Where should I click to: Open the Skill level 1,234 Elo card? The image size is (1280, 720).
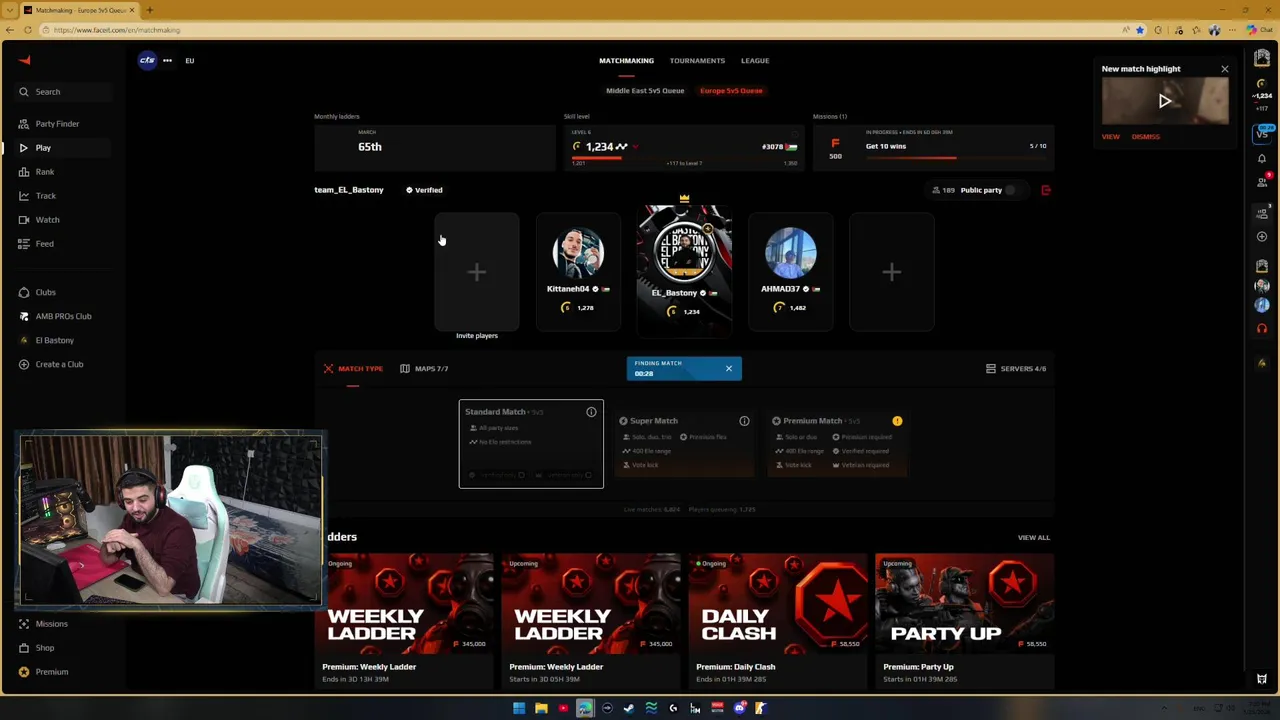[x=683, y=146]
